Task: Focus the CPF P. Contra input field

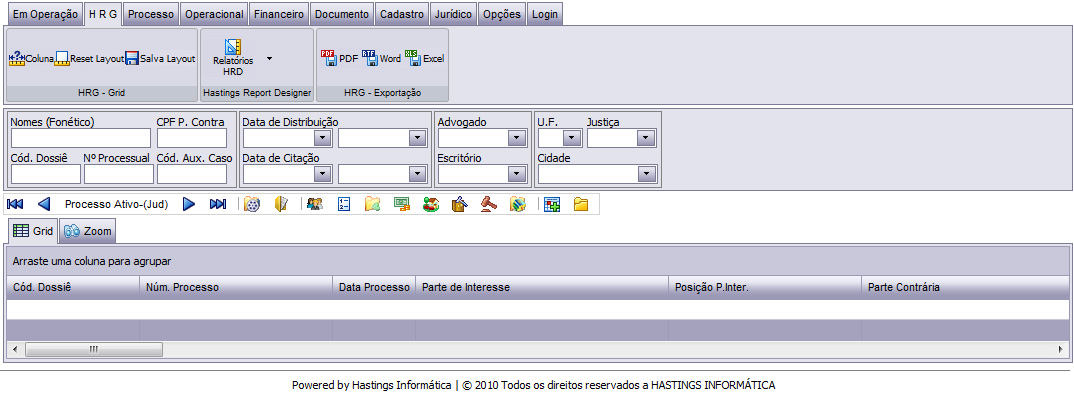Action: (x=192, y=138)
